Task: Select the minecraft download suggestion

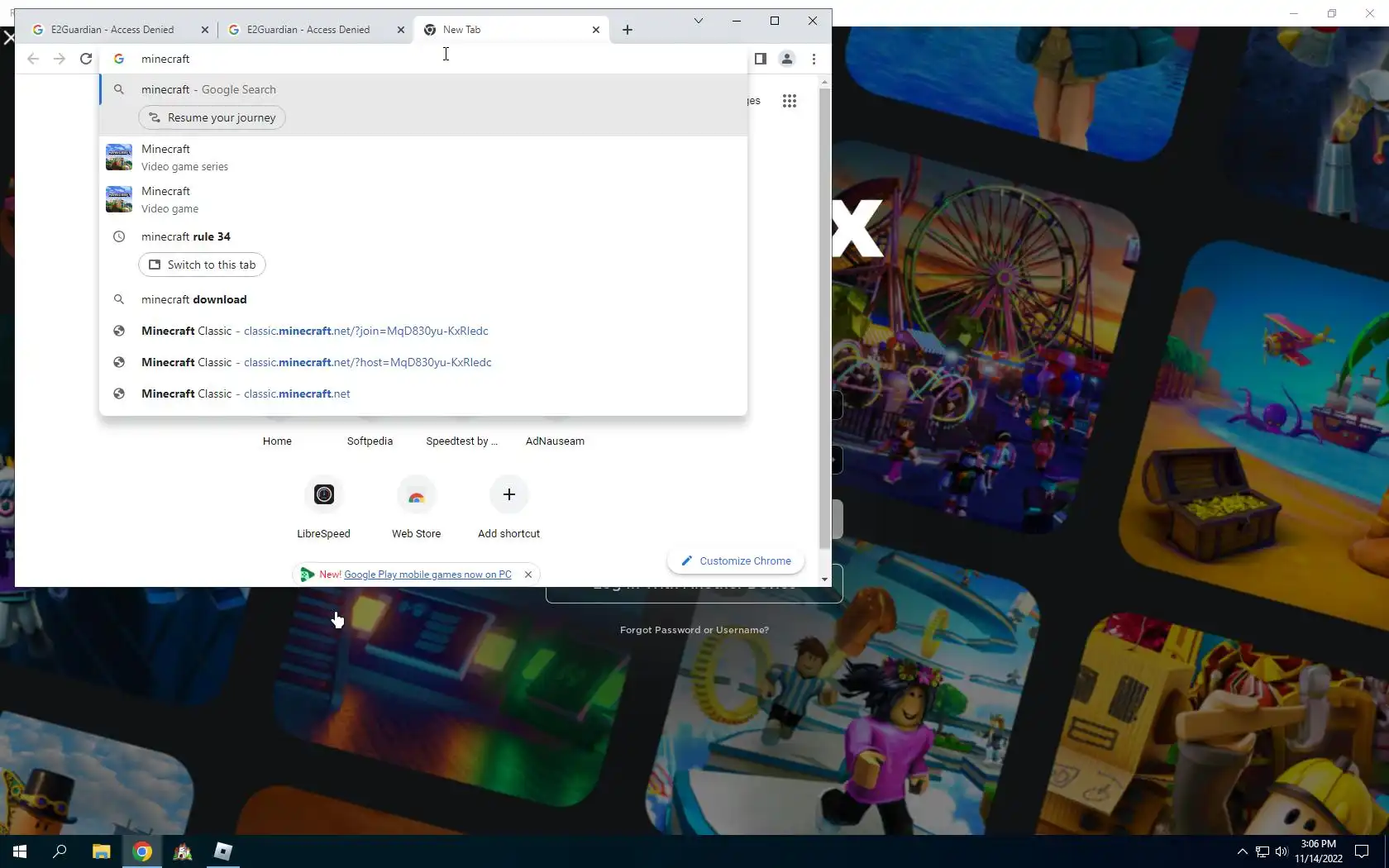Action: 423,299
